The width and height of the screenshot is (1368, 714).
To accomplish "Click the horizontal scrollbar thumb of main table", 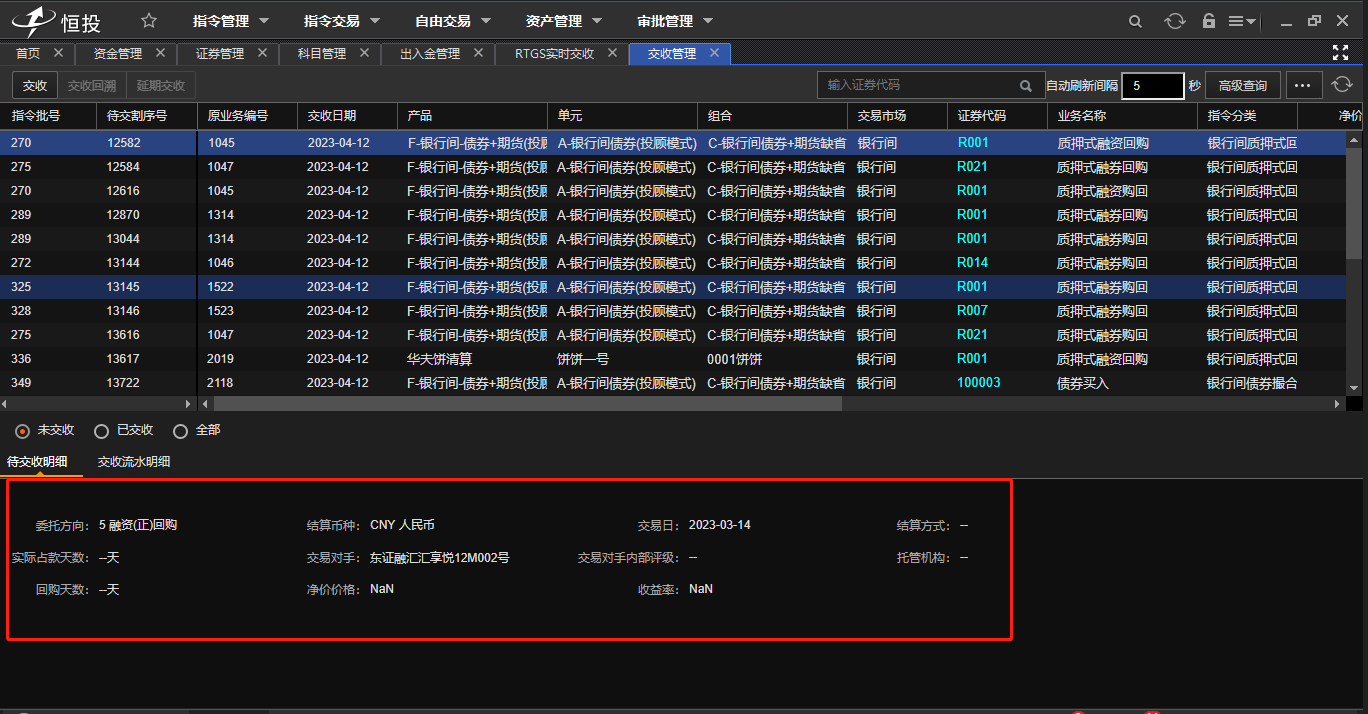I will point(527,404).
